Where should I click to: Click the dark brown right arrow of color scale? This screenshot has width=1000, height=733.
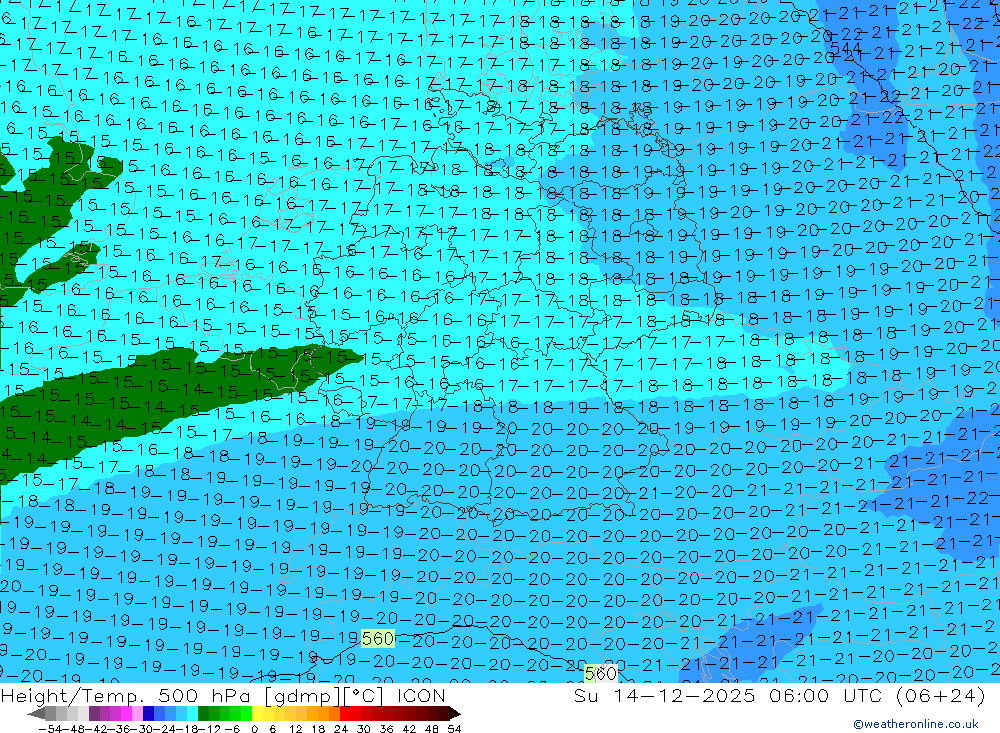[455, 714]
